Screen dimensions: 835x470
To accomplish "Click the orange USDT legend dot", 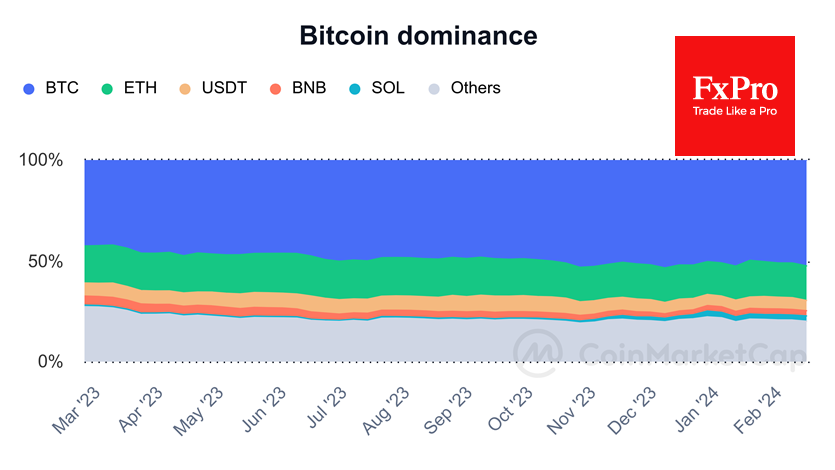I will (x=185, y=89).
